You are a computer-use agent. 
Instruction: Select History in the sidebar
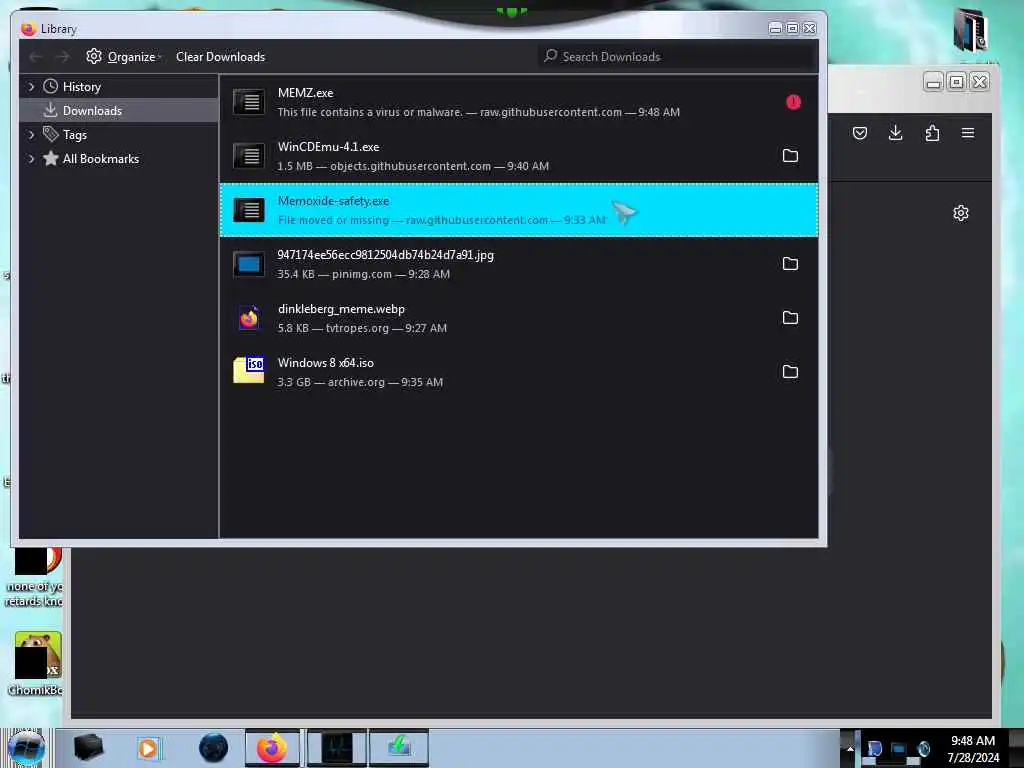(82, 87)
